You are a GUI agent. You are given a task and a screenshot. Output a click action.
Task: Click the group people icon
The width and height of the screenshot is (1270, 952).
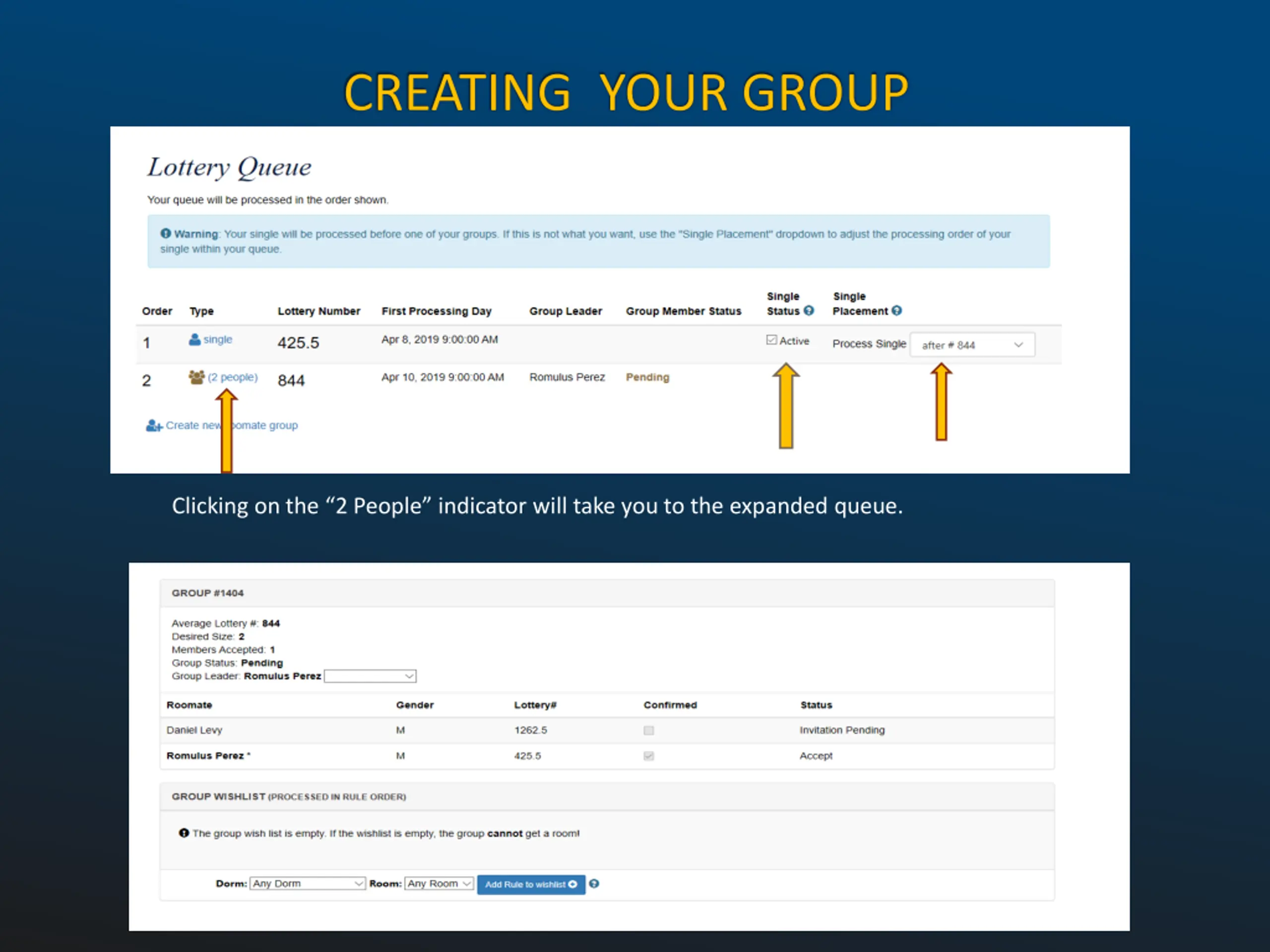click(196, 377)
